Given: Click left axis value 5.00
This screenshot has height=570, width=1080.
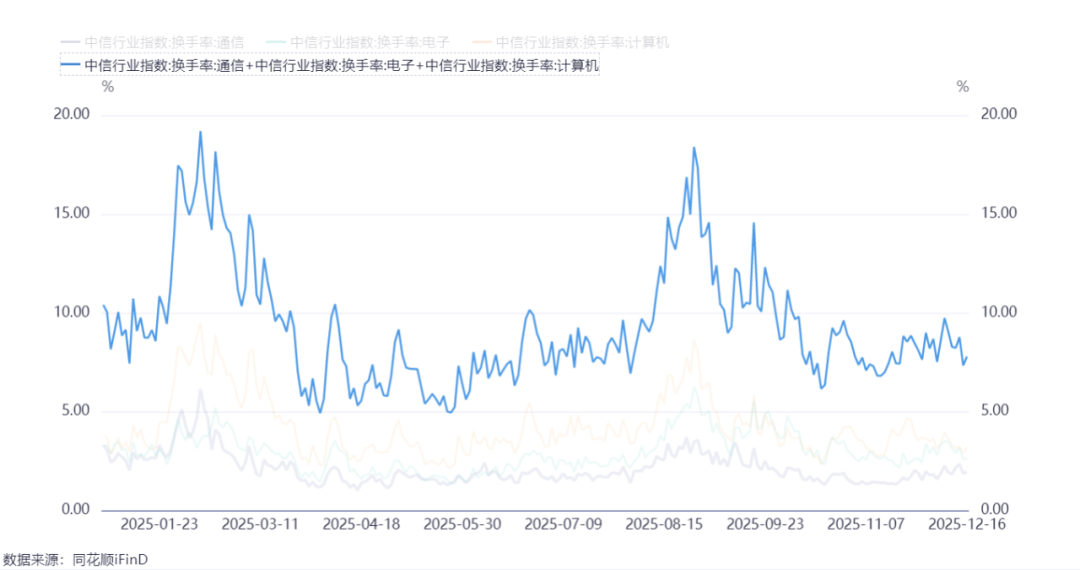Looking at the screenshot, I should [x=76, y=411].
